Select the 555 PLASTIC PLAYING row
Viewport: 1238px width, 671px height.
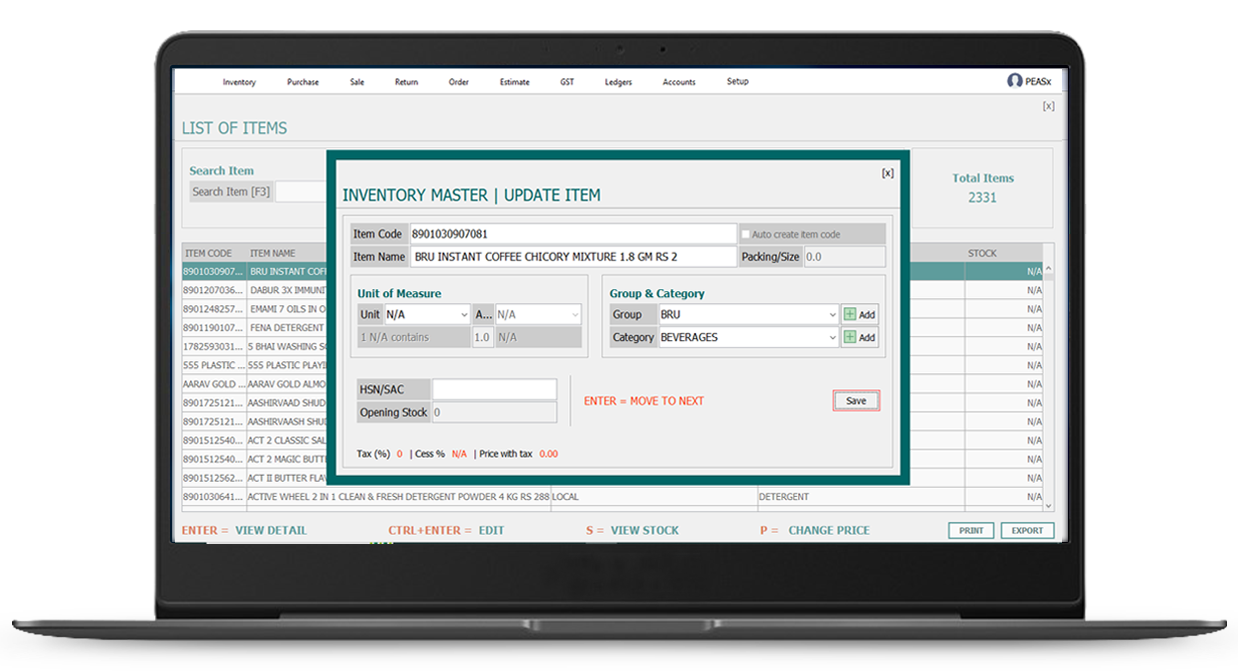click(612, 365)
